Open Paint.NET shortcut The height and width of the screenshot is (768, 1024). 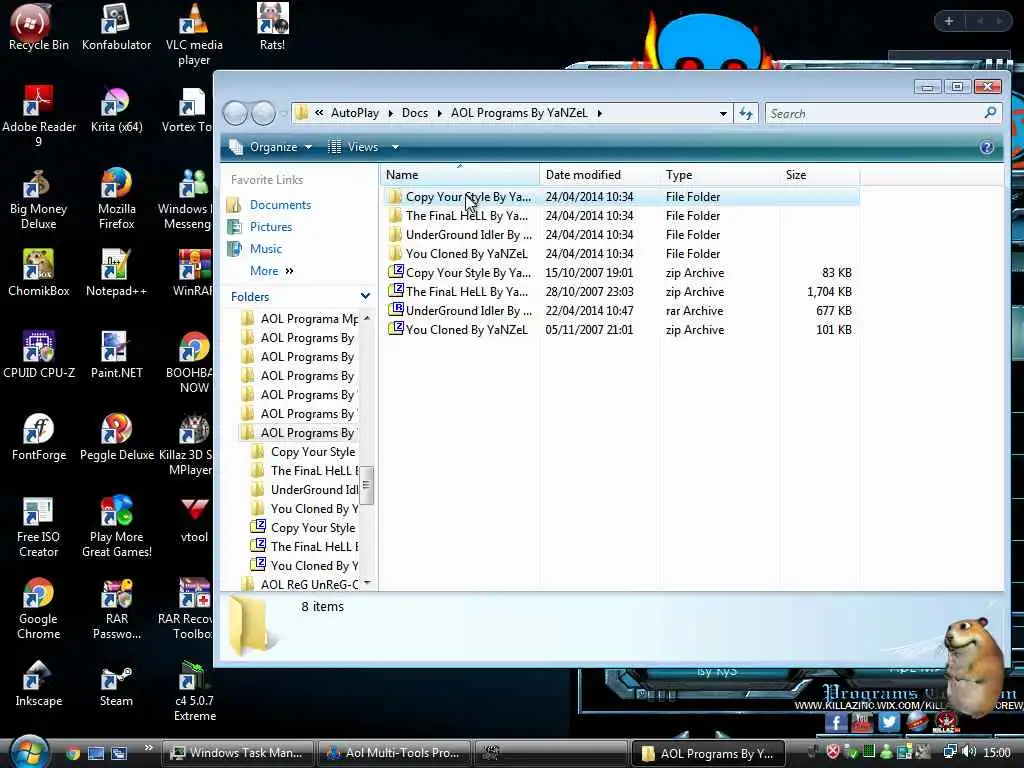[116, 355]
